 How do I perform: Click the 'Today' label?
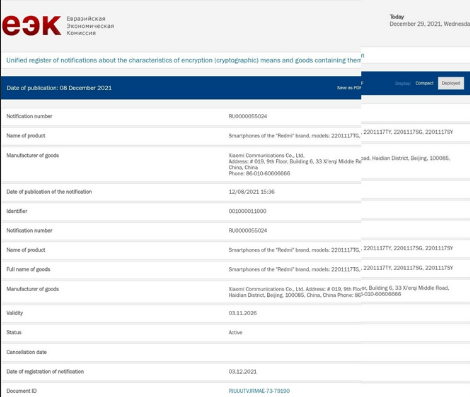pos(397,17)
